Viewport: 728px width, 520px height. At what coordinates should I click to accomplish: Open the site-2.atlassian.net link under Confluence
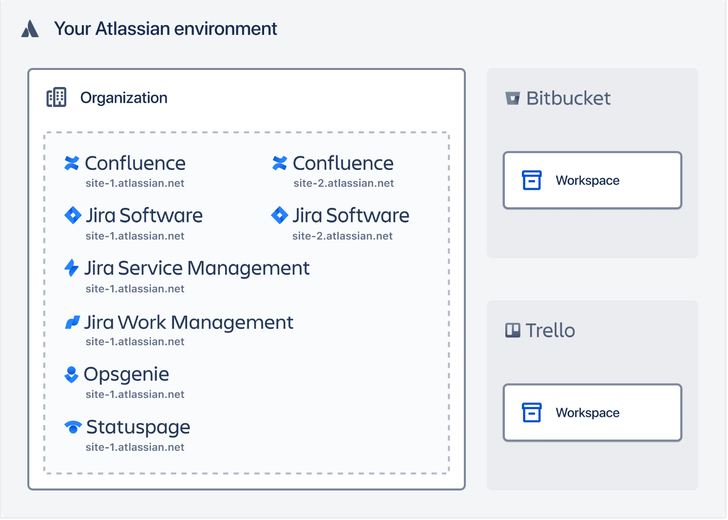[x=344, y=183]
